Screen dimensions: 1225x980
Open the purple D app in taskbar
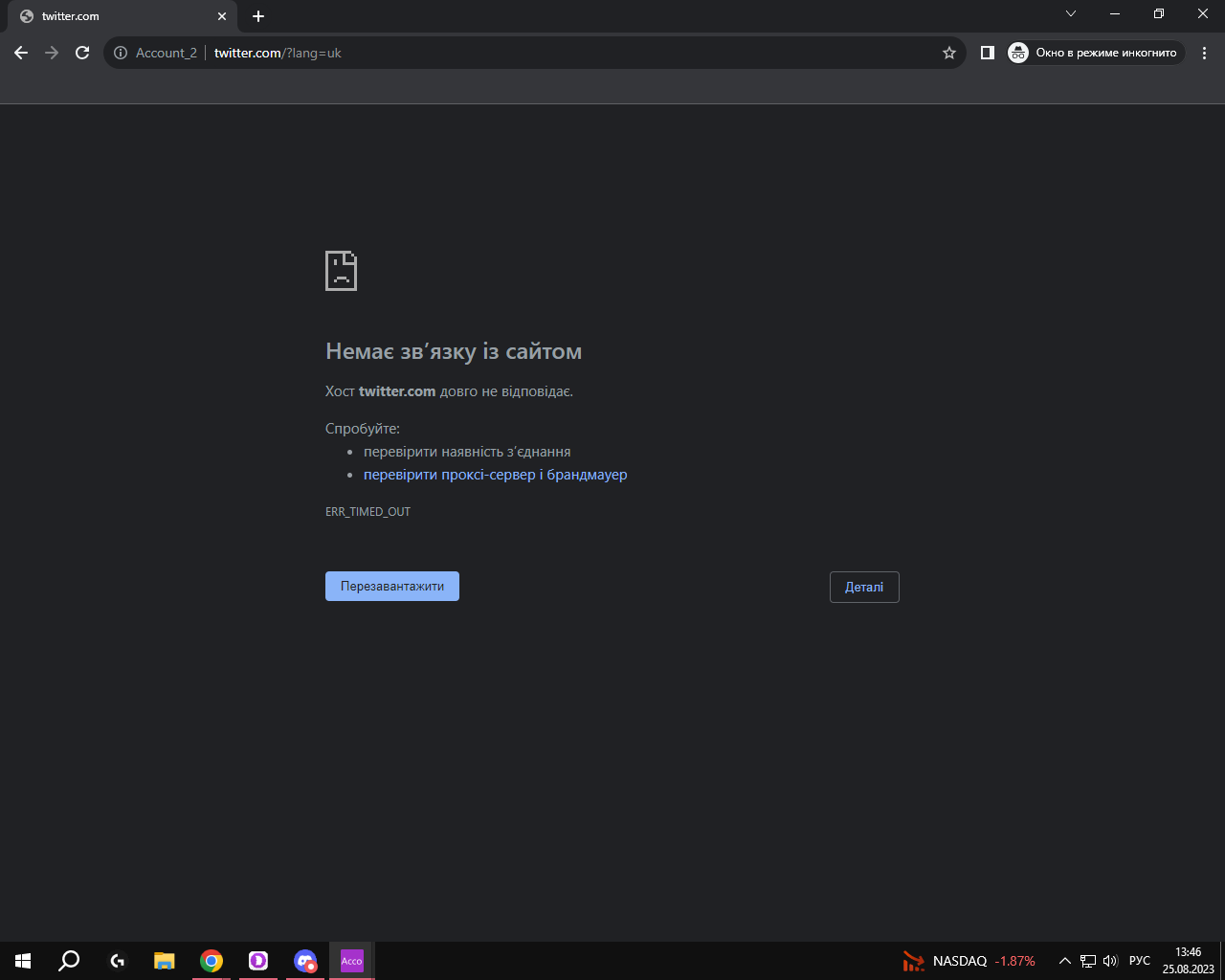tap(258, 961)
